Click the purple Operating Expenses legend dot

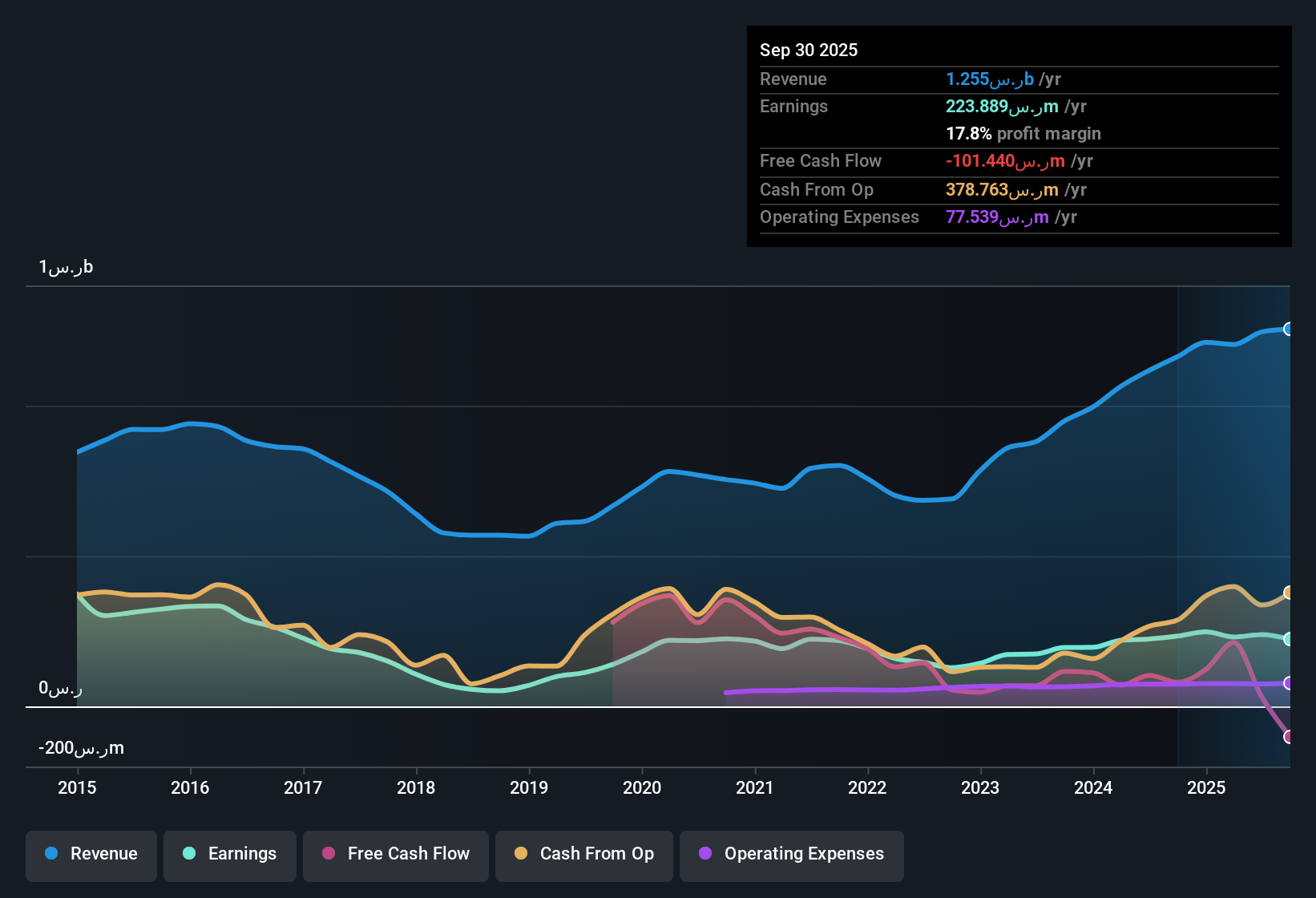(x=705, y=854)
